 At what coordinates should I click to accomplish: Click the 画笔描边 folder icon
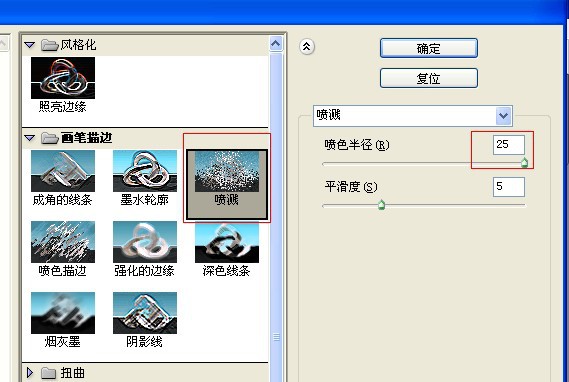tap(50, 138)
